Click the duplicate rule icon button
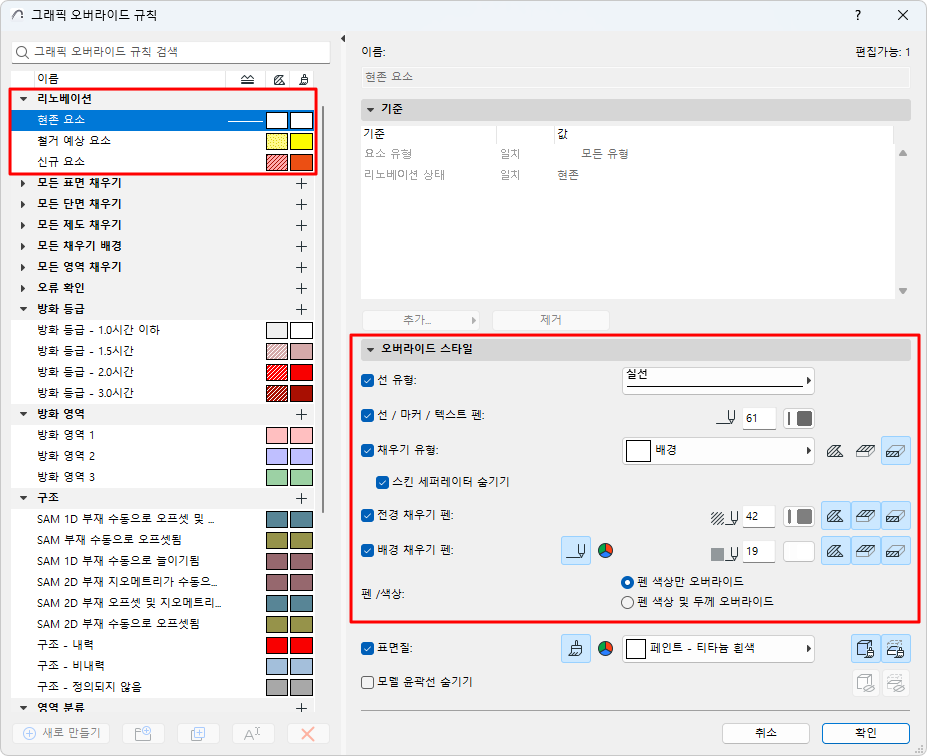 [x=198, y=734]
